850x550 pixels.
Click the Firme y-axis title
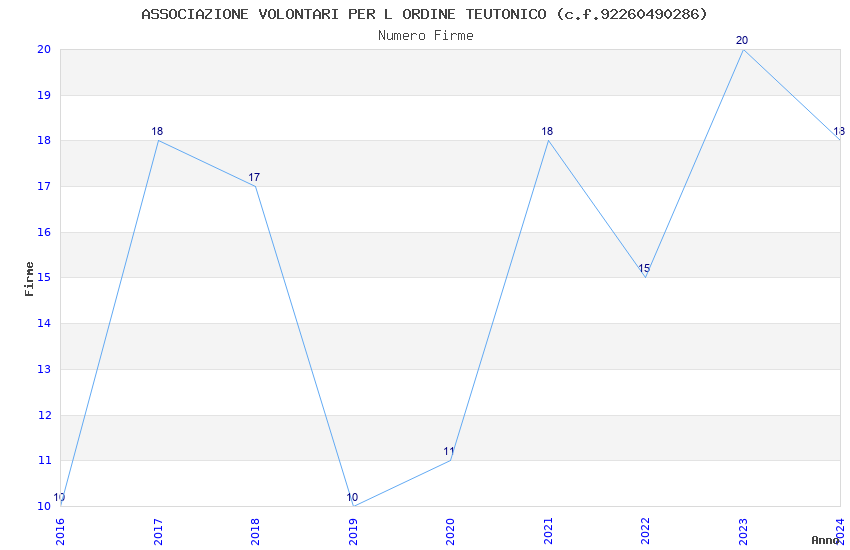[x=29, y=279]
